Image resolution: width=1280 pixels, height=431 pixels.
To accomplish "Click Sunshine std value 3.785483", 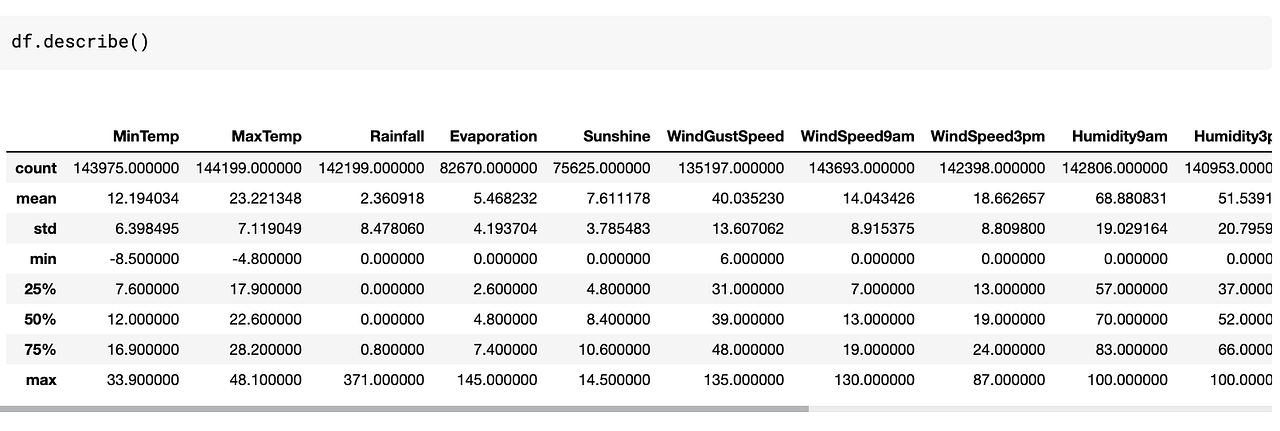I will point(620,228).
